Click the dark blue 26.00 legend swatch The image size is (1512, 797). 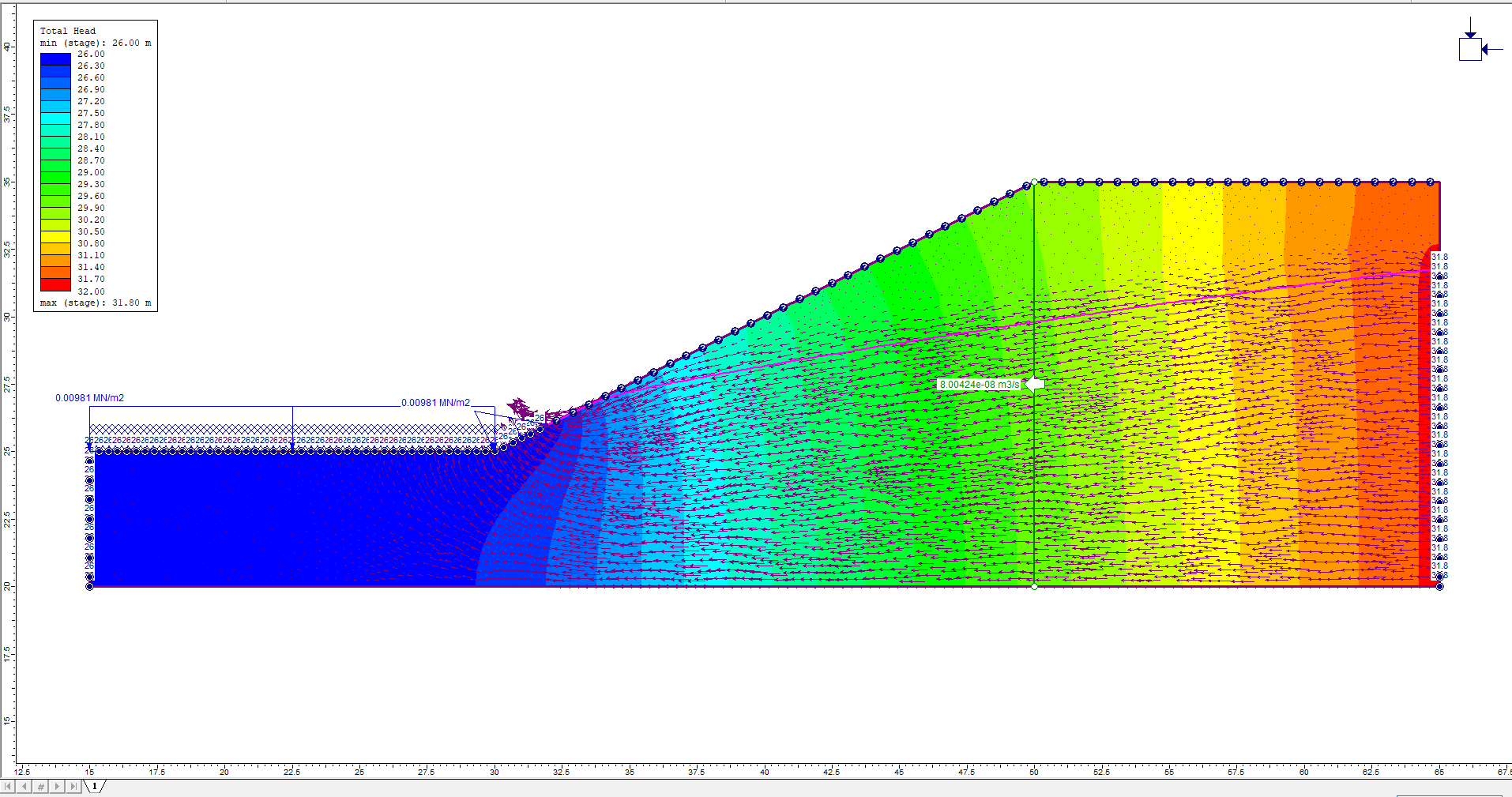click(55, 58)
